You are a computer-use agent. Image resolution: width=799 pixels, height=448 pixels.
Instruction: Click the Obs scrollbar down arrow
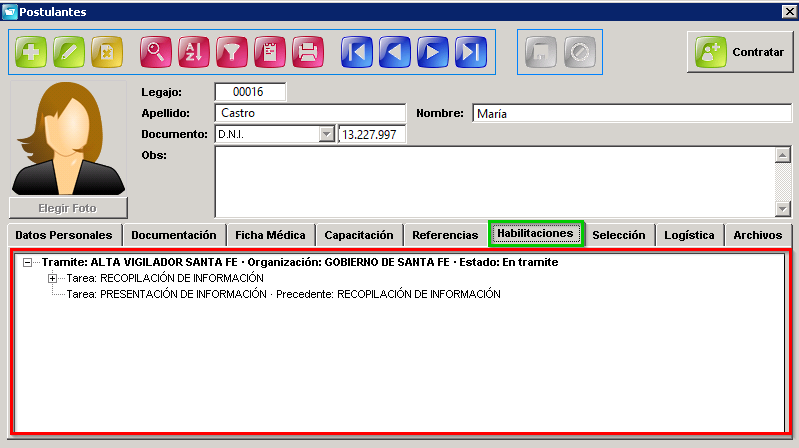click(783, 208)
